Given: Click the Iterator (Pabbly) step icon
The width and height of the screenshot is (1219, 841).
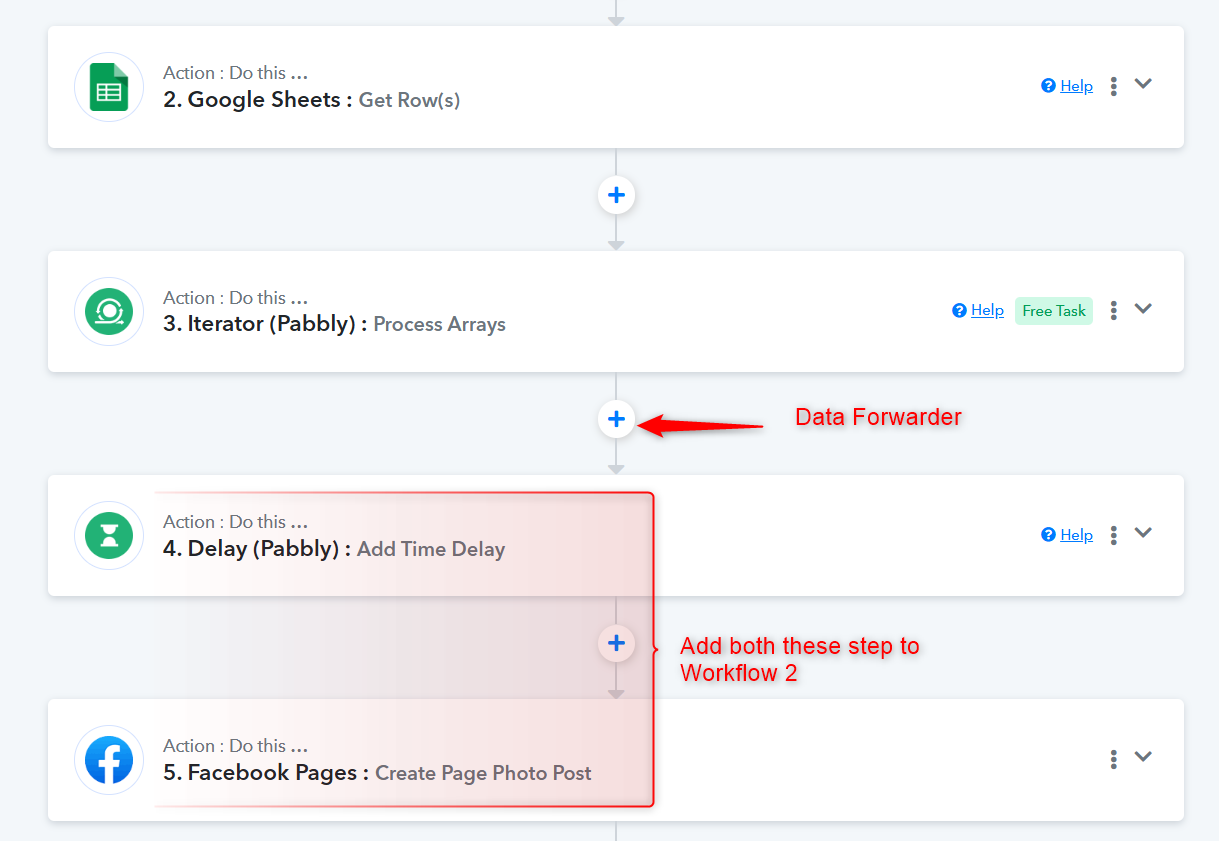Looking at the screenshot, I should pyautogui.click(x=109, y=311).
